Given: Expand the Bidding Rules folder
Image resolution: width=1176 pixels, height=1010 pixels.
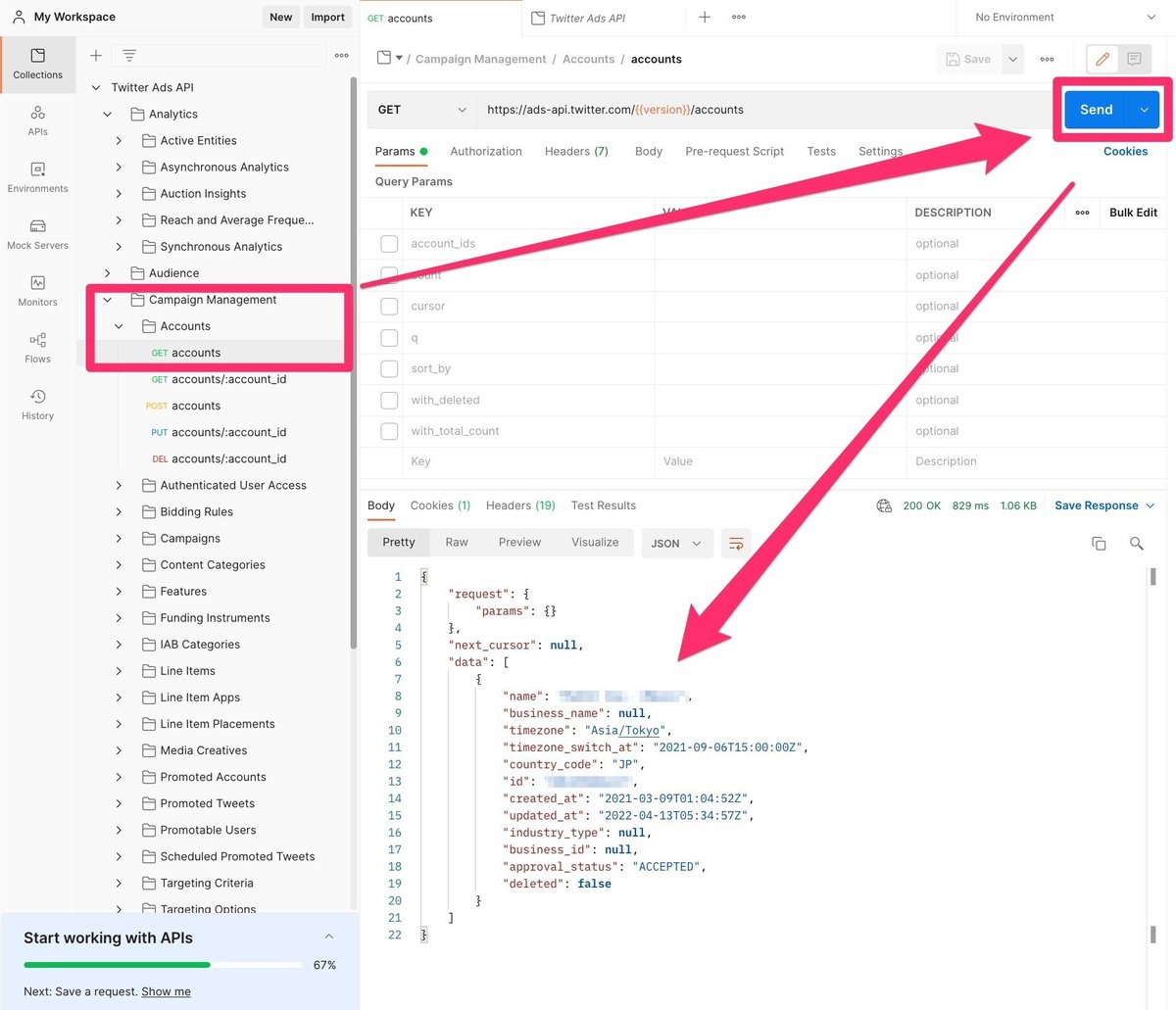Looking at the screenshot, I should click(x=119, y=512).
